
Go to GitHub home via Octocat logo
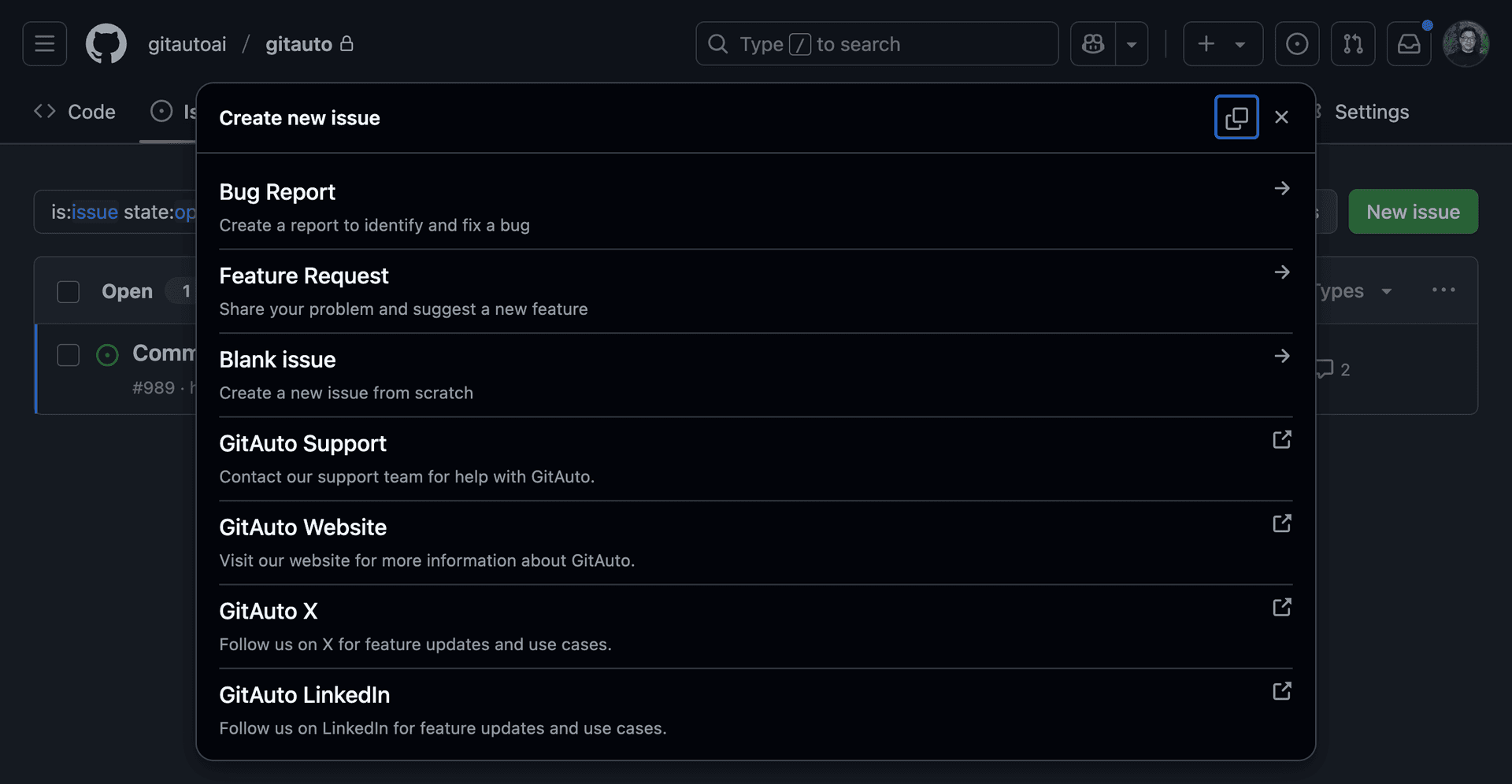pos(106,44)
